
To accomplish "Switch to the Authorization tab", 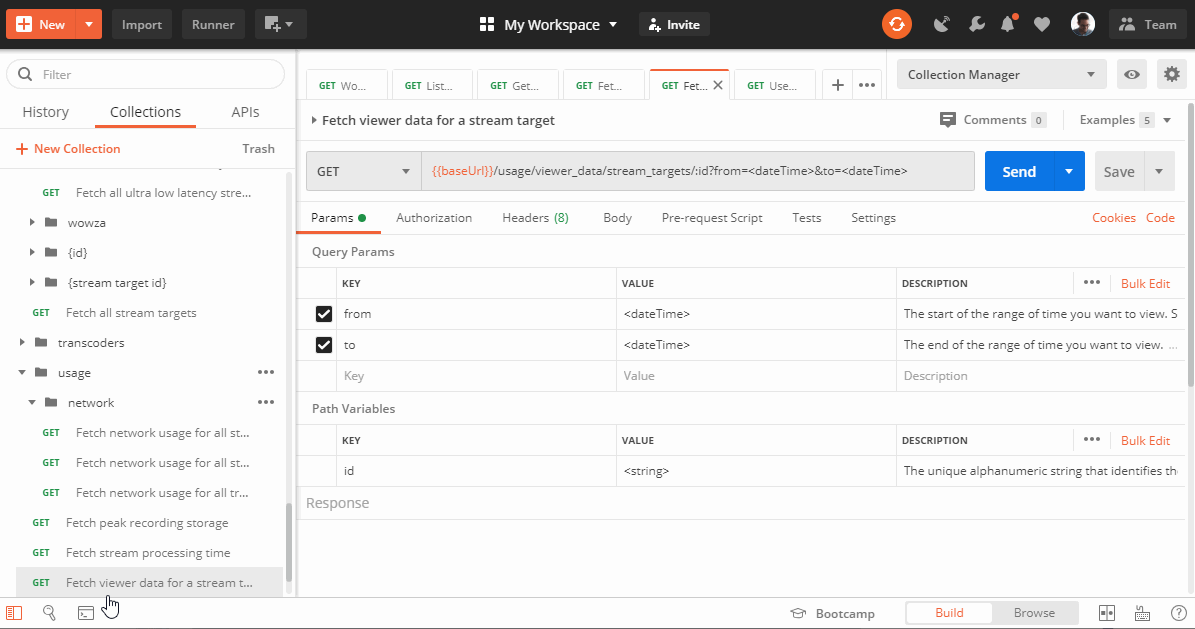I will (x=434, y=217).
